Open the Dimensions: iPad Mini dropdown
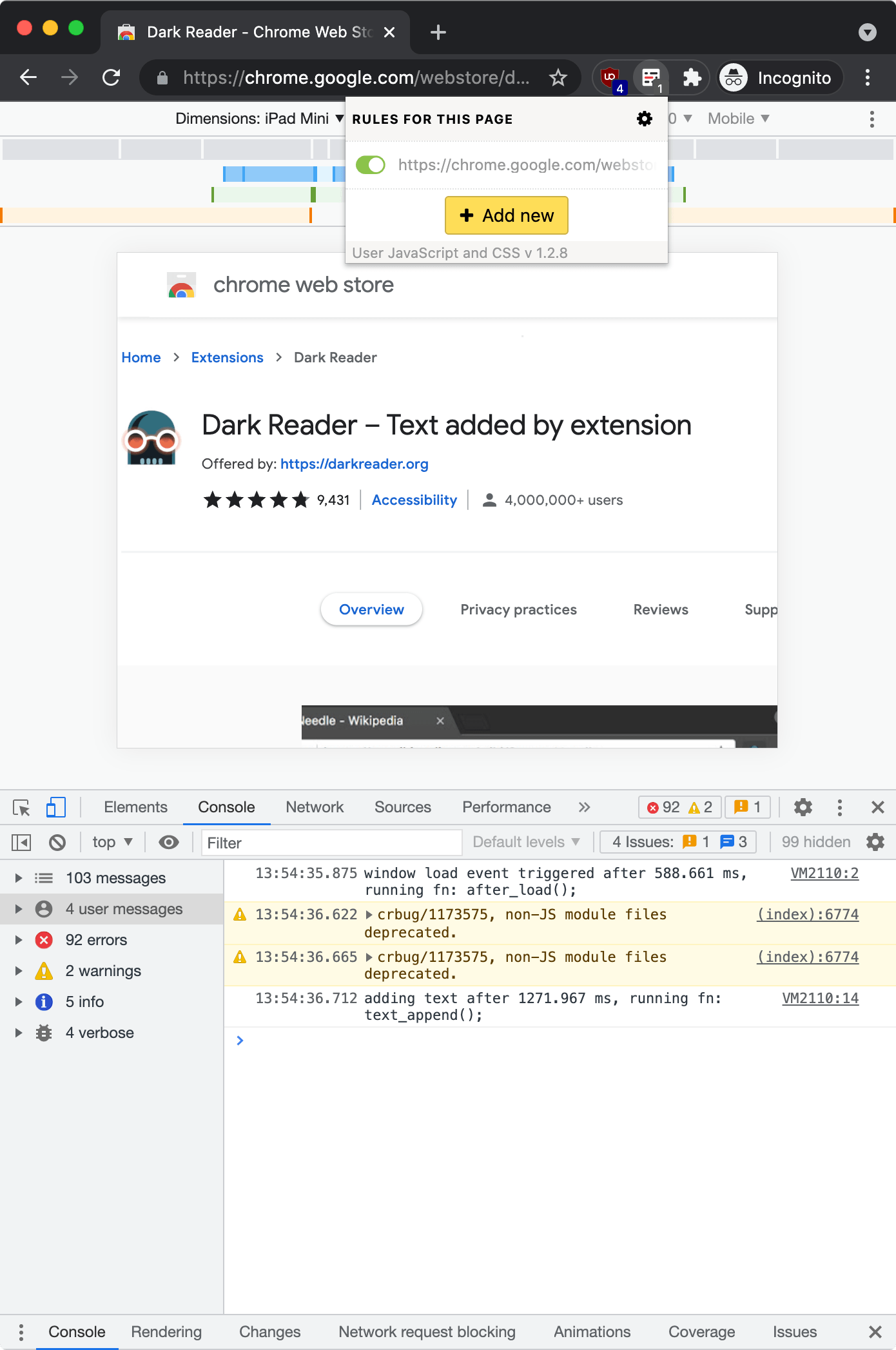 click(259, 119)
